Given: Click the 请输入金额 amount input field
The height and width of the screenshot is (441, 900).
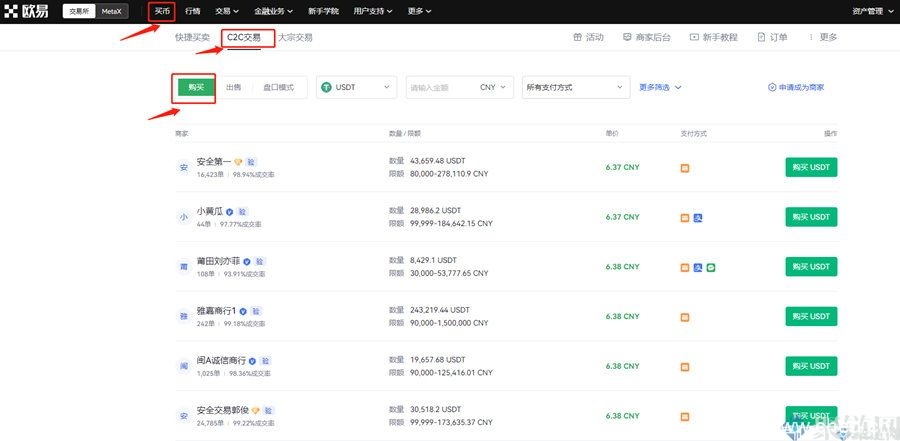Looking at the screenshot, I should click(438, 87).
